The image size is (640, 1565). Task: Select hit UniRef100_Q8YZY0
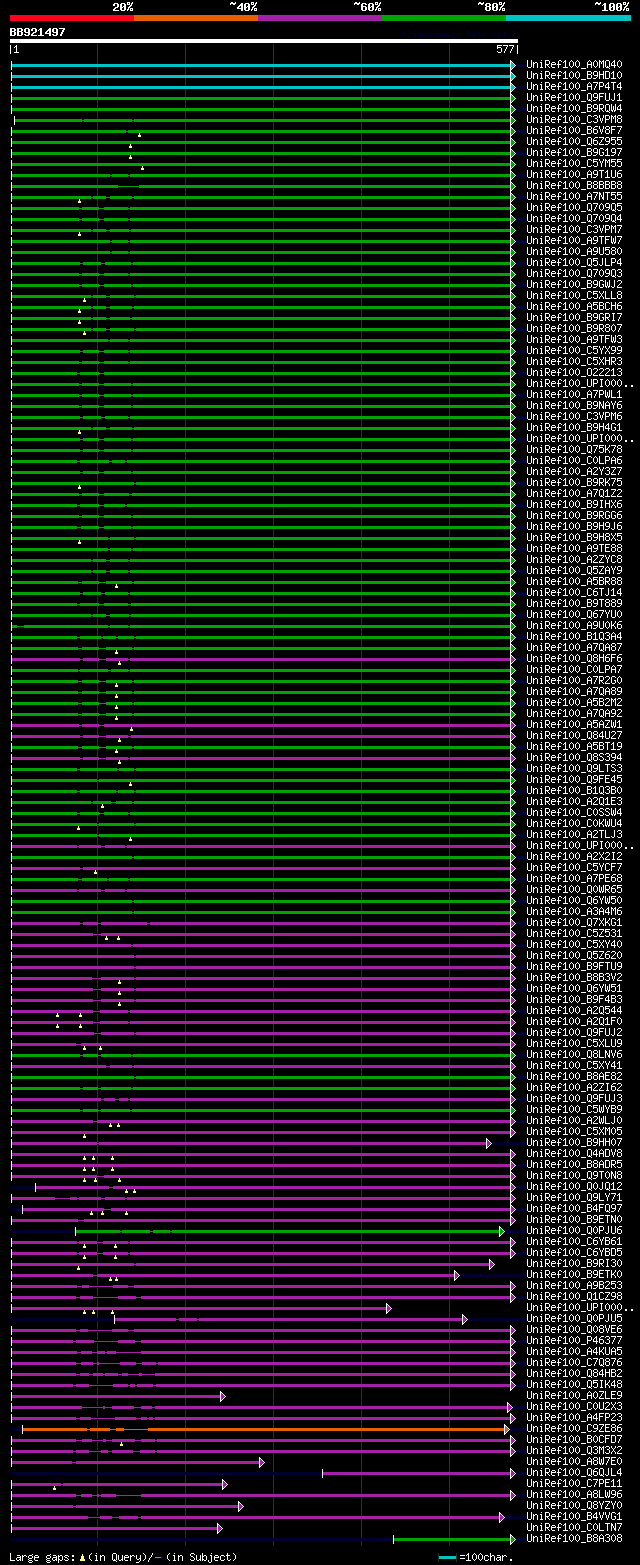pos(574,1506)
